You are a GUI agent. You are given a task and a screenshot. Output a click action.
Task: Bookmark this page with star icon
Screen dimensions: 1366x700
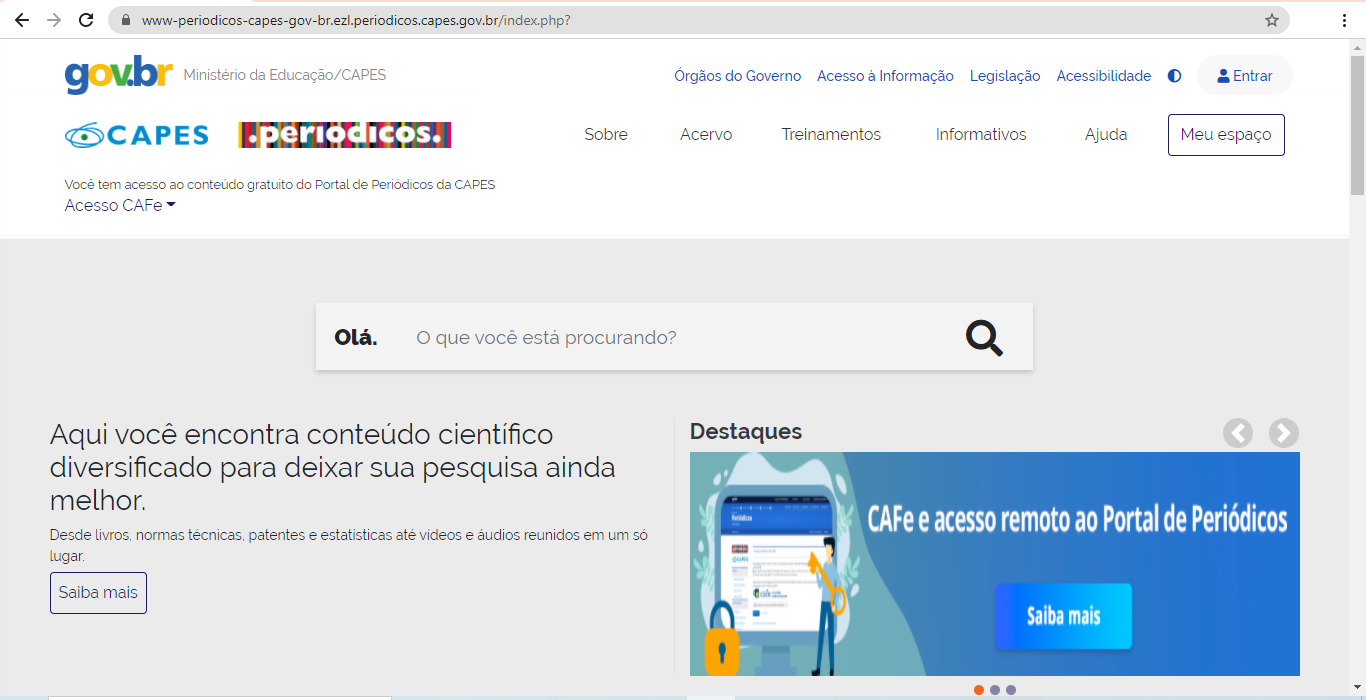click(x=1272, y=20)
